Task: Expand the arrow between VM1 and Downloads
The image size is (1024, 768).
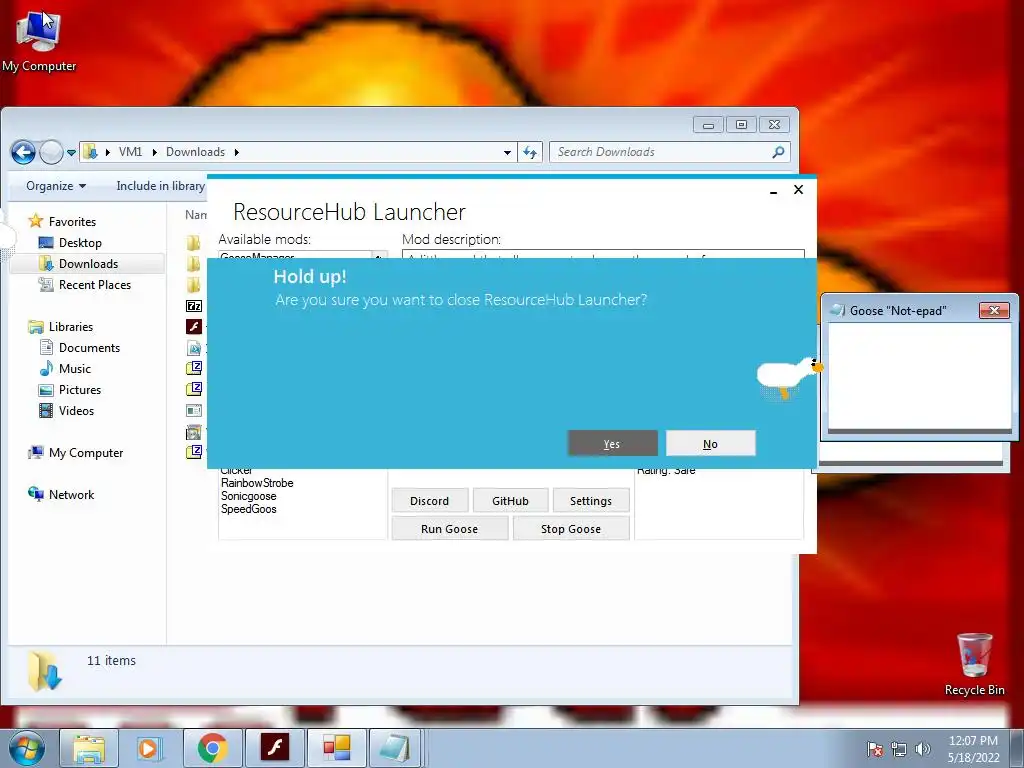Action: click(155, 152)
